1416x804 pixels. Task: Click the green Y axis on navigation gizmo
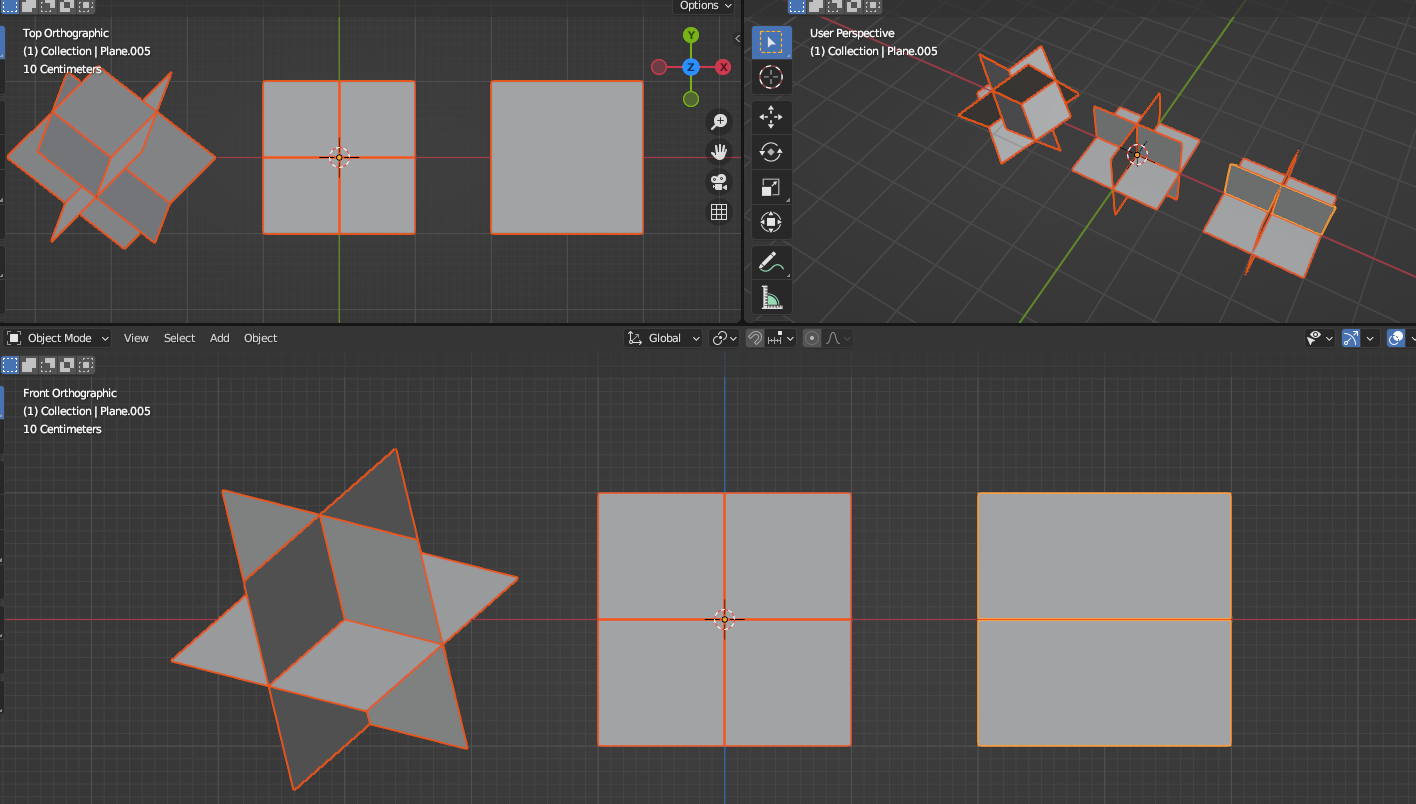691,36
